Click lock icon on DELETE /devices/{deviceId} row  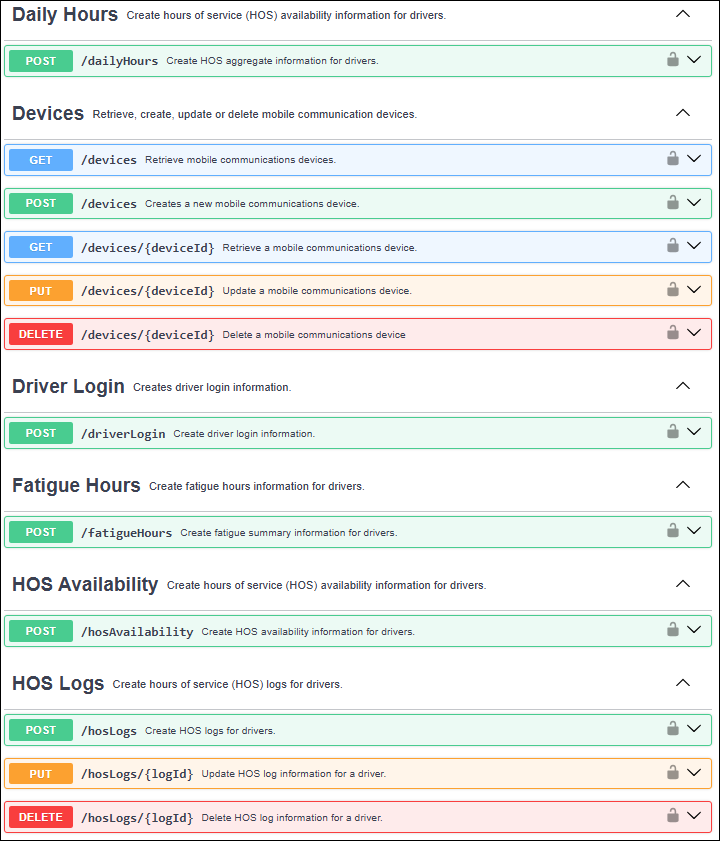pyautogui.click(x=673, y=333)
